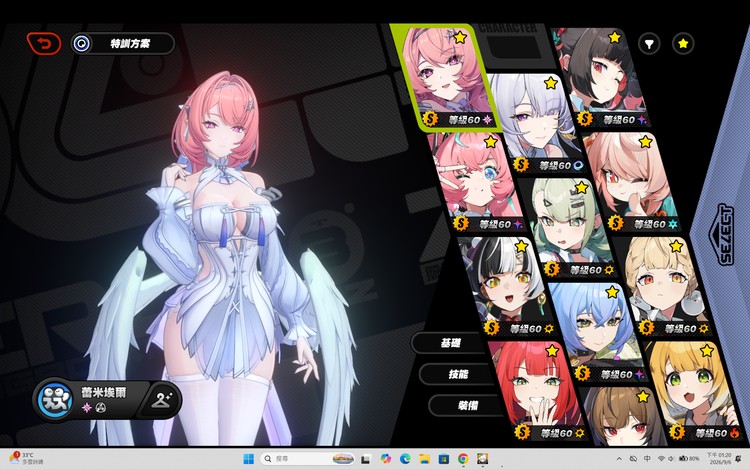Open the Windows Start menu

coord(248,459)
